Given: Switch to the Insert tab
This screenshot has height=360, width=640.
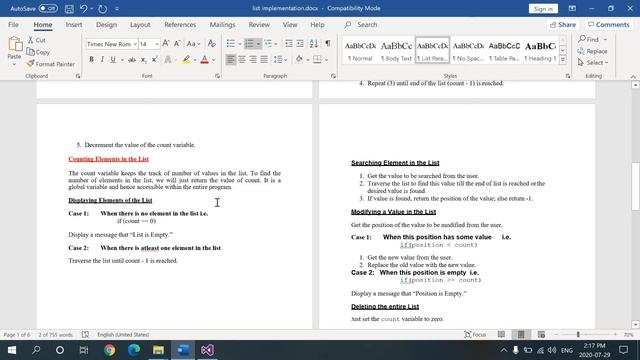Looking at the screenshot, I should click(x=74, y=24).
